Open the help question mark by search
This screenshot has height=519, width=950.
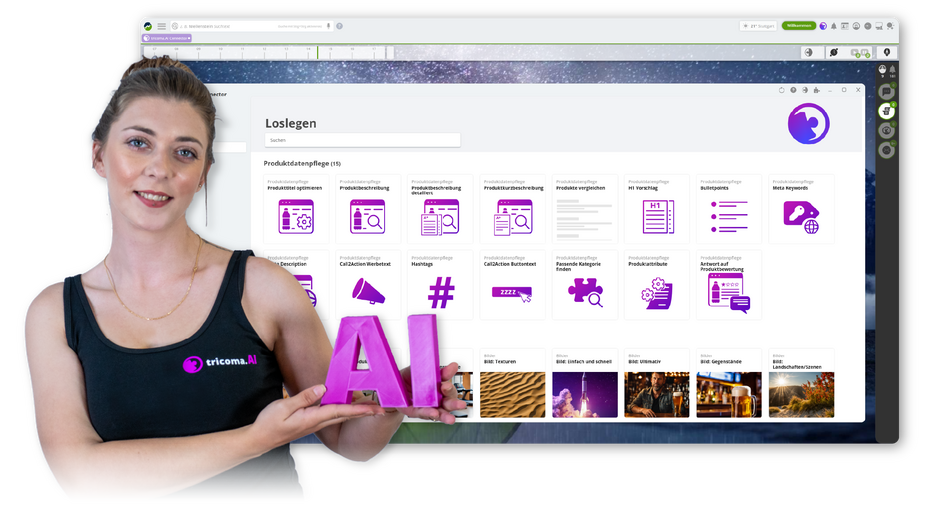(x=339, y=26)
